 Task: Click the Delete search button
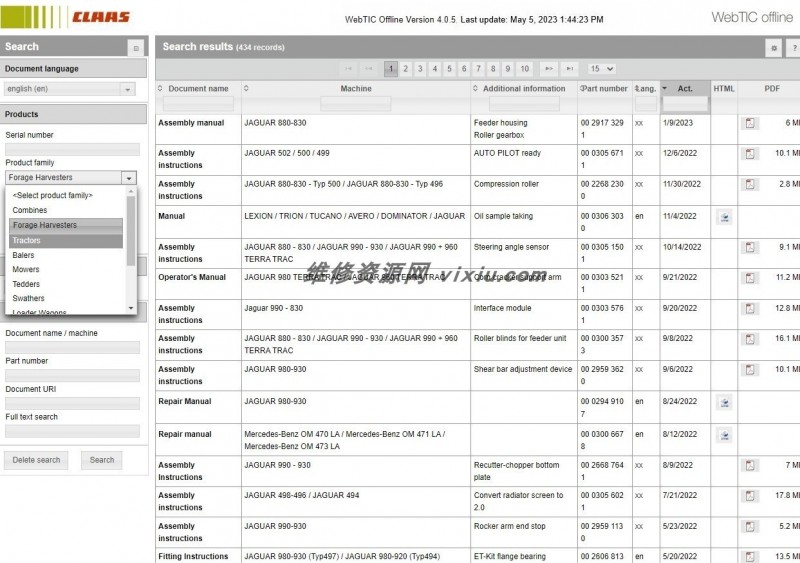(36, 460)
